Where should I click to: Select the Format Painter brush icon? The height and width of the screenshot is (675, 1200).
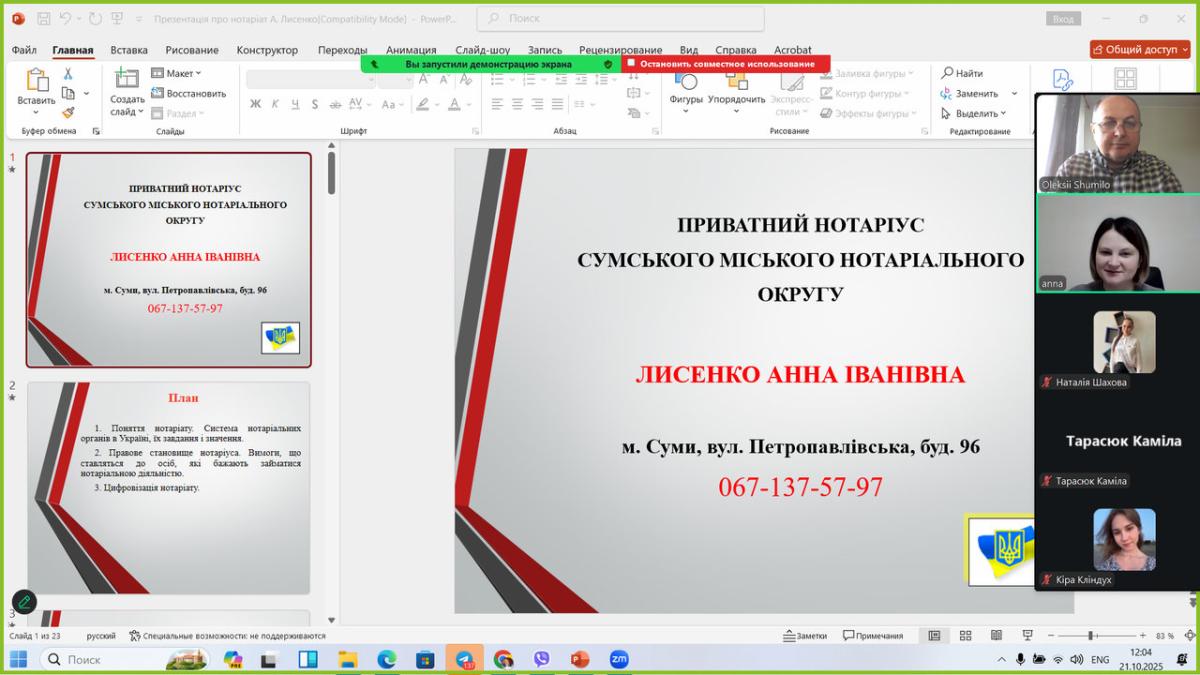coord(68,112)
